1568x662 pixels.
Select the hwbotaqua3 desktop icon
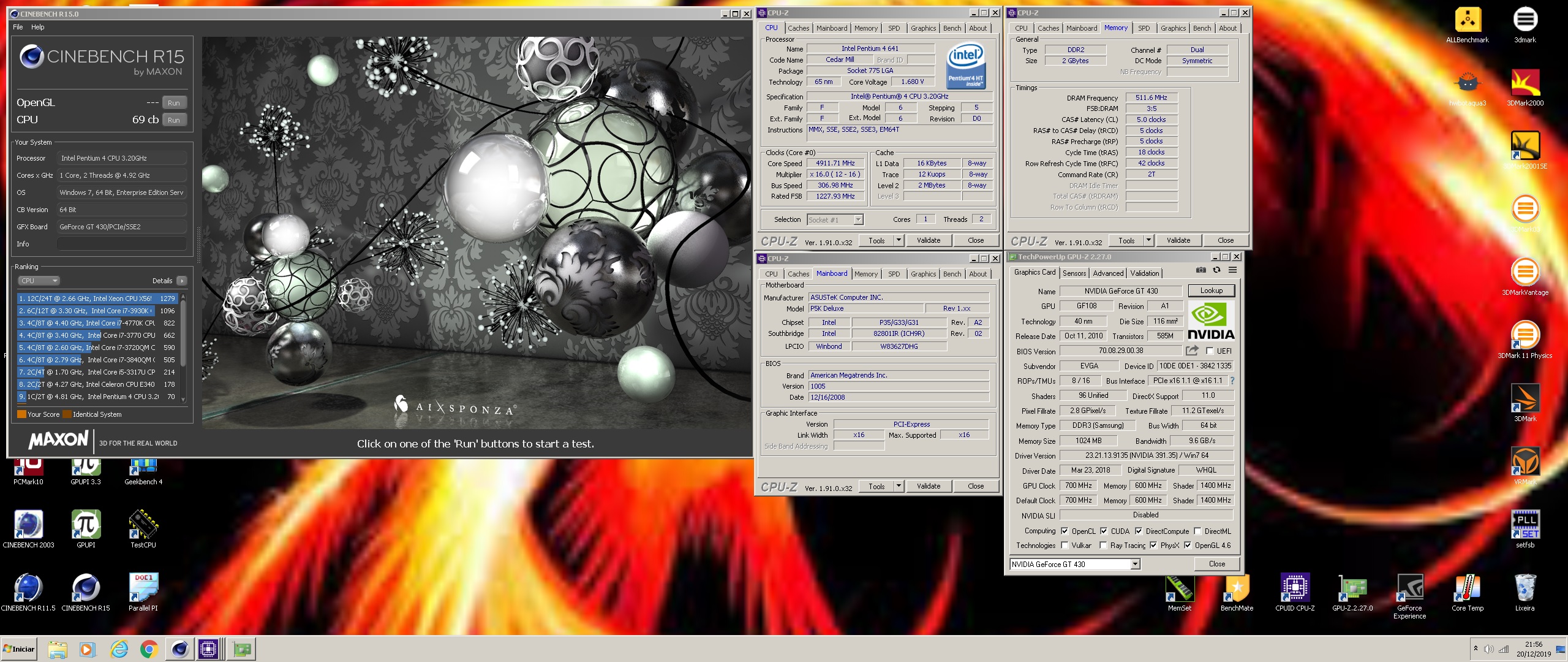coord(1468,88)
